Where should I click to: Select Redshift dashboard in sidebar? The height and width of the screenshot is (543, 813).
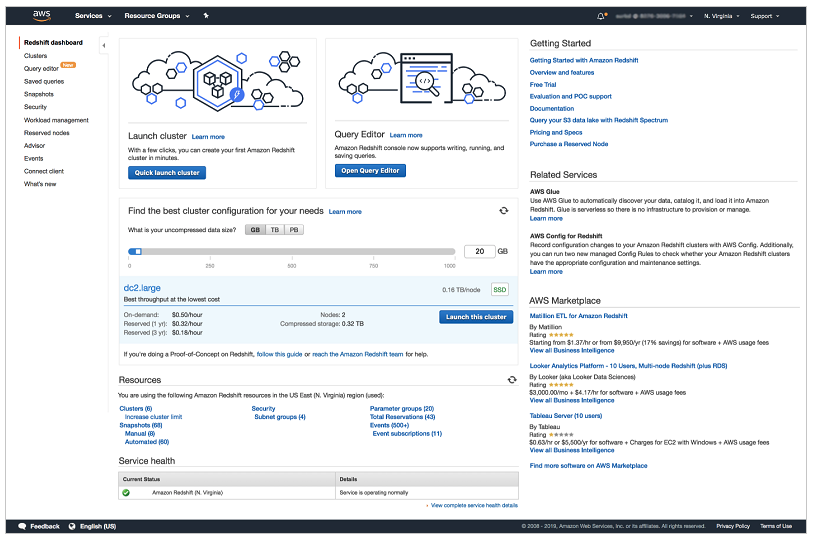pyautogui.click(x=53, y=43)
